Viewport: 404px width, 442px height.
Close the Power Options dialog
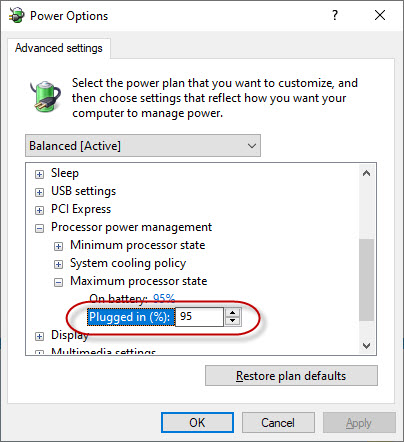pos(380,15)
